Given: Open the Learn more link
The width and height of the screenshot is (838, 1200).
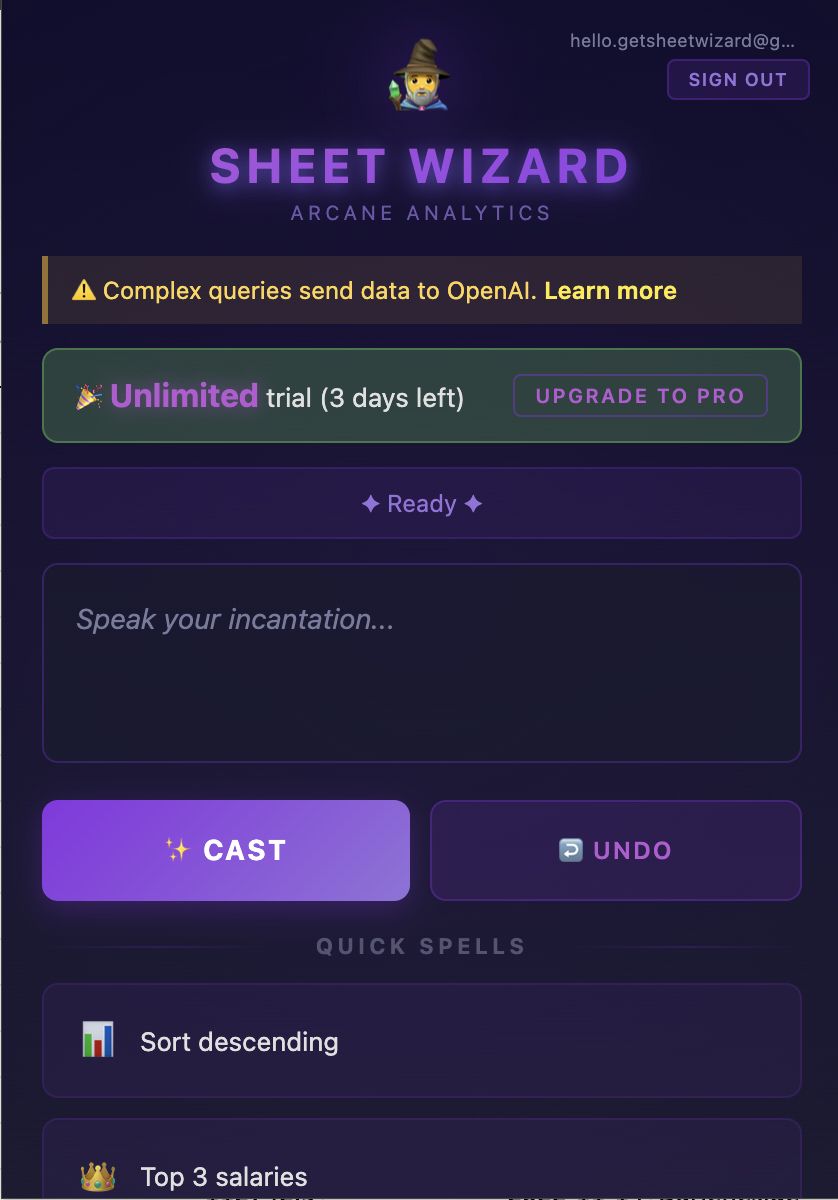Looking at the screenshot, I should coord(611,291).
